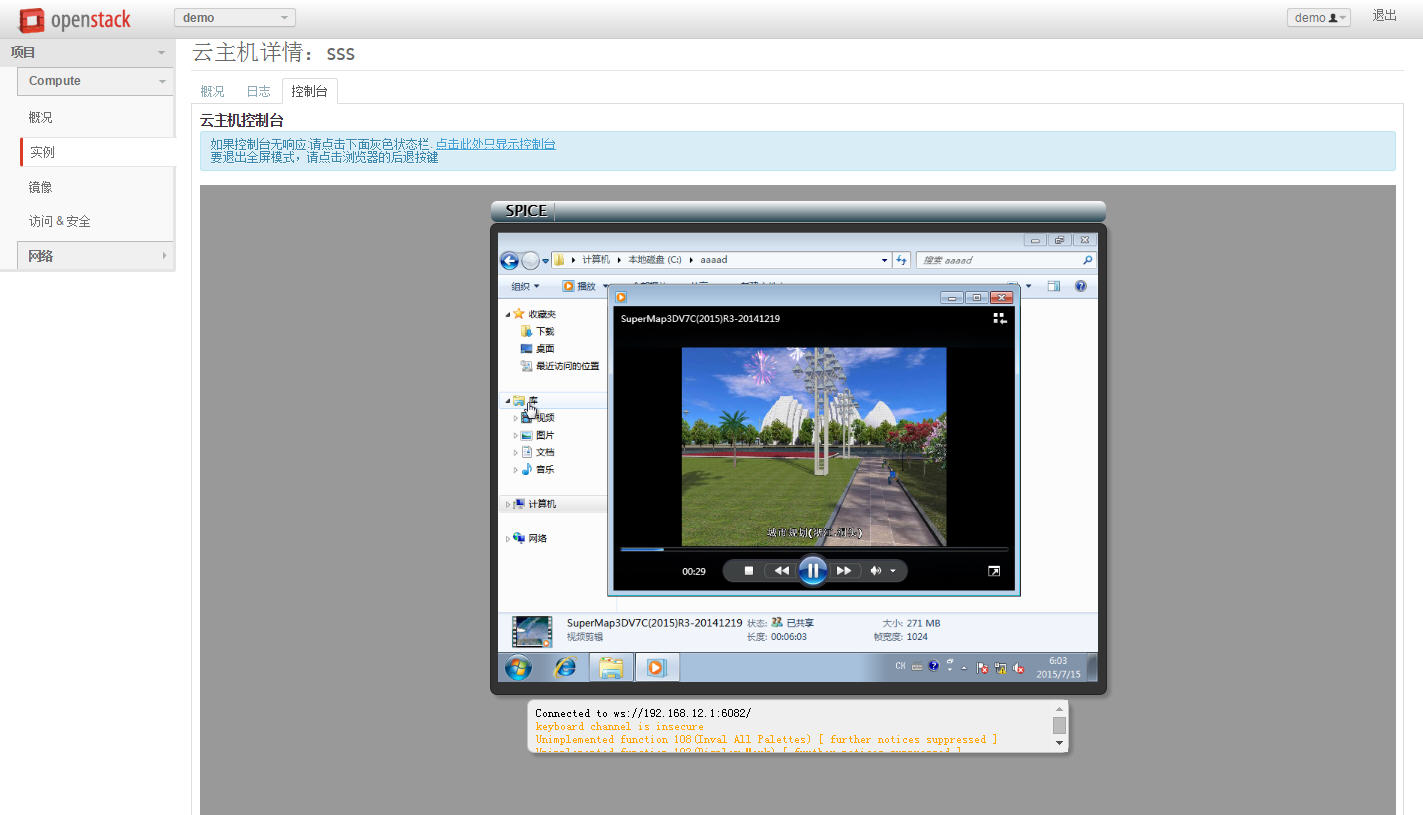Open the demo user menu

coord(1320,18)
